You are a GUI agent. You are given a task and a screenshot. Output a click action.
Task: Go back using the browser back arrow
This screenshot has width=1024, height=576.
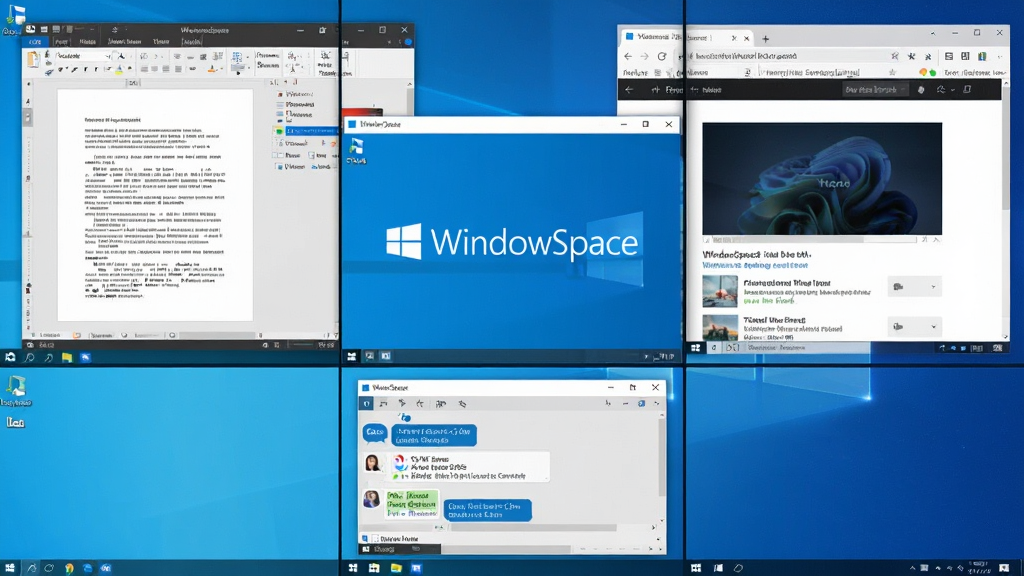pos(628,56)
